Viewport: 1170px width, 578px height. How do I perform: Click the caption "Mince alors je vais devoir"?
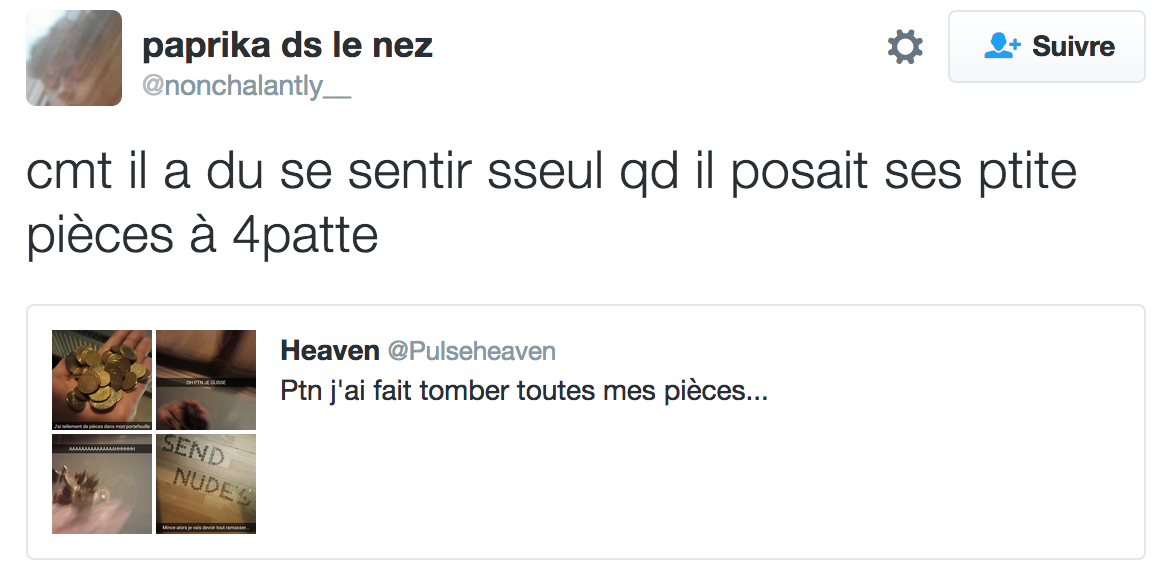tap(206, 527)
